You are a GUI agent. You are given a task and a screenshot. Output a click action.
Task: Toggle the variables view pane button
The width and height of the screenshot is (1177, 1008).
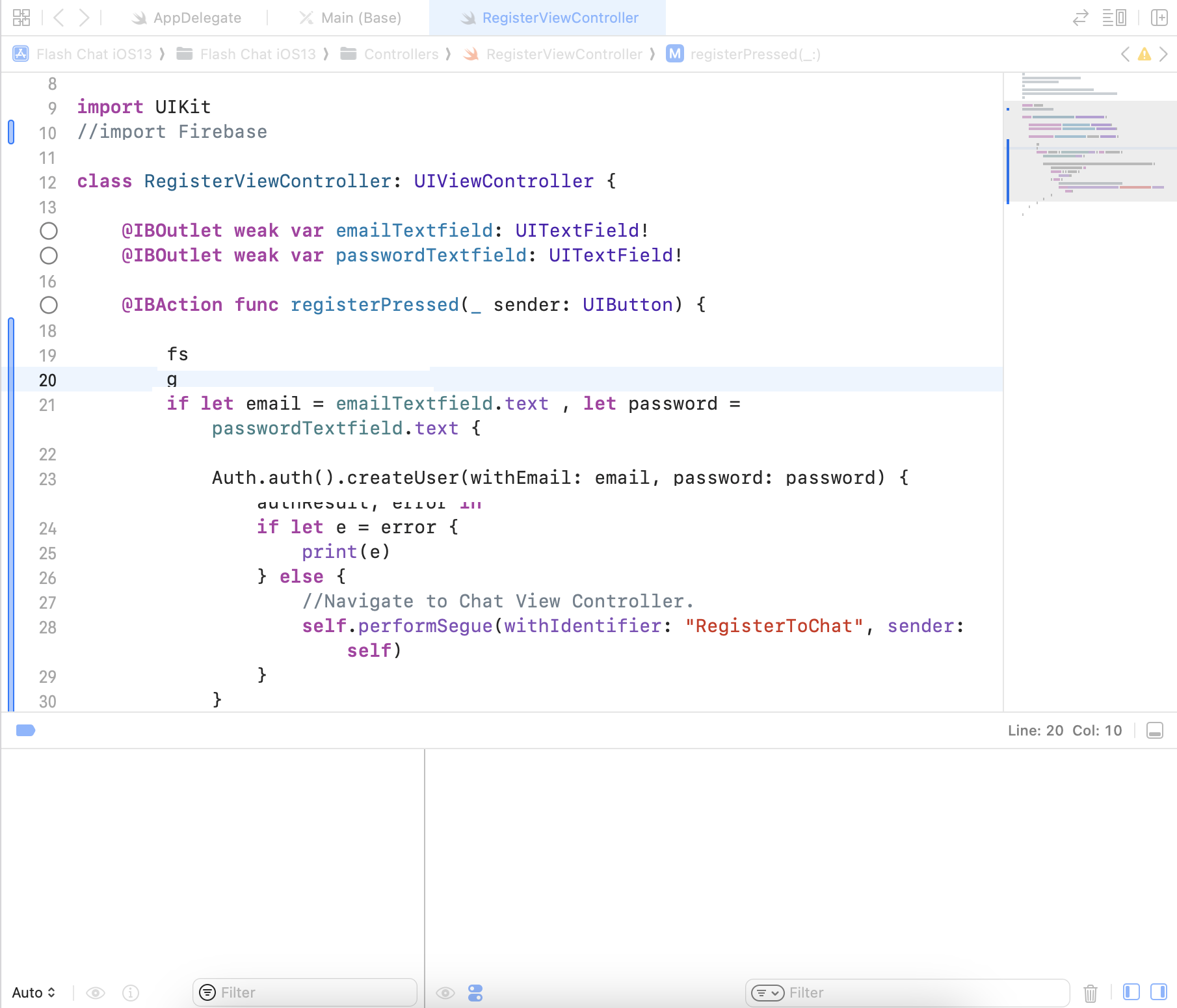[1131, 992]
